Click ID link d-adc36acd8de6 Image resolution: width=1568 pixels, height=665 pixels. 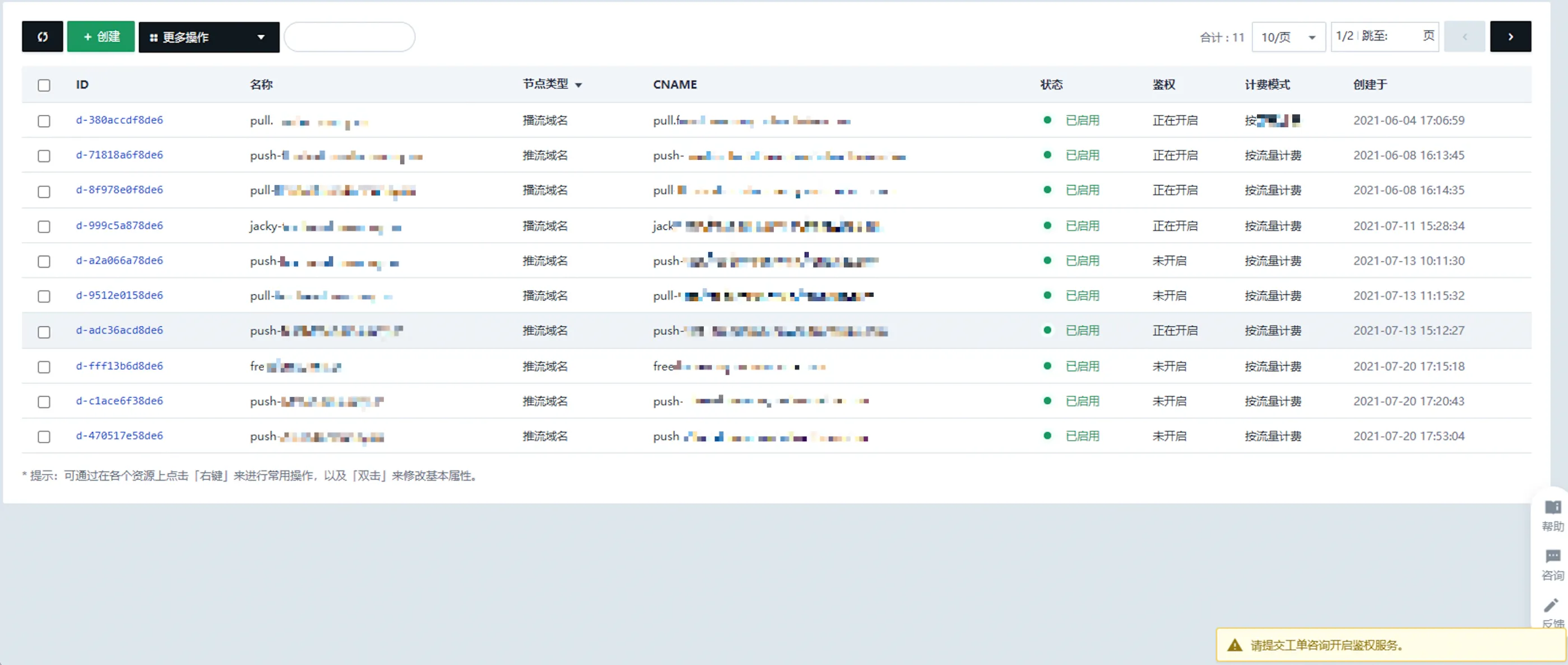pyautogui.click(x=119, y=330)
